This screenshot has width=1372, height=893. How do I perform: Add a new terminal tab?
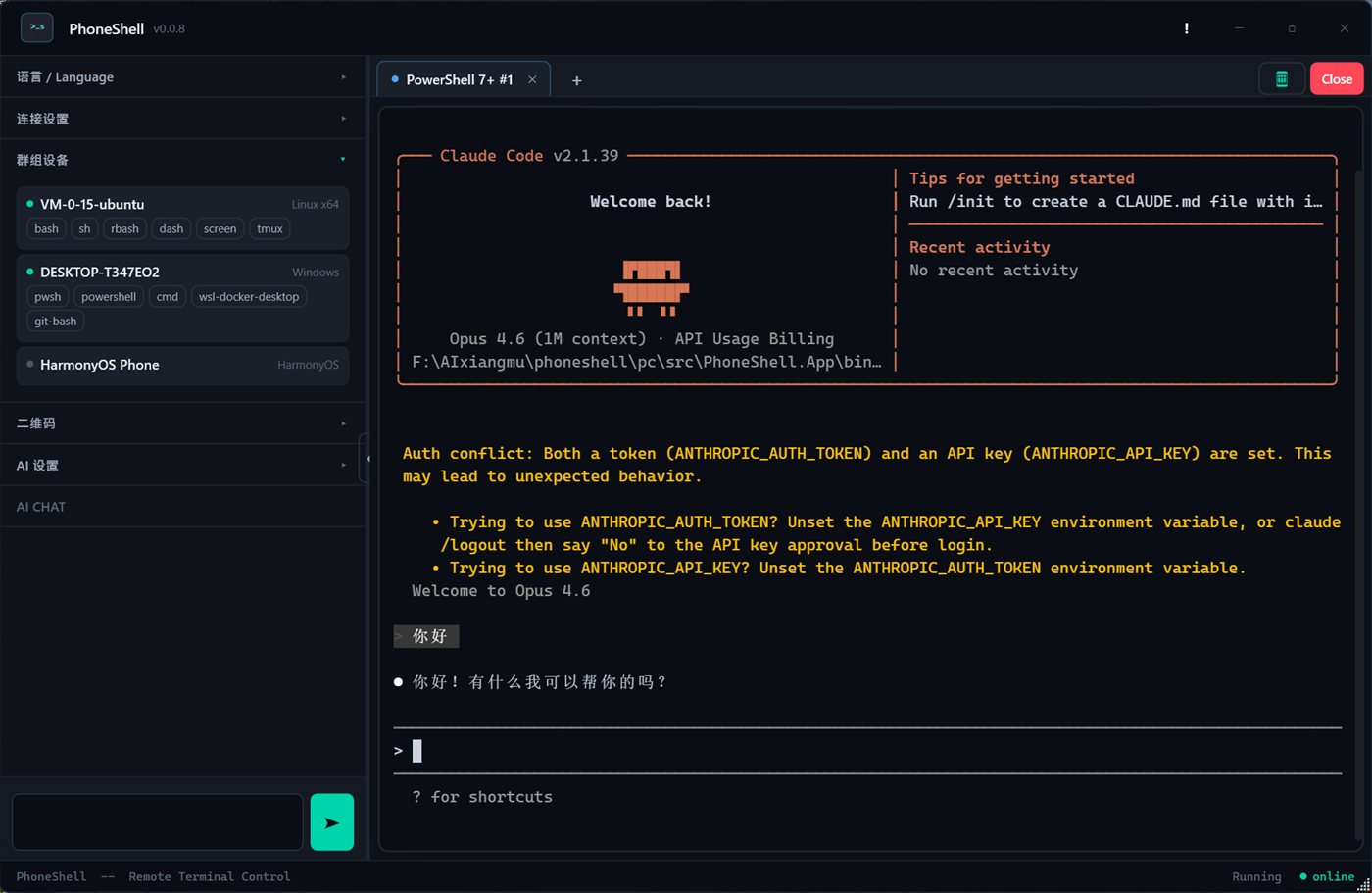point(576,80)
